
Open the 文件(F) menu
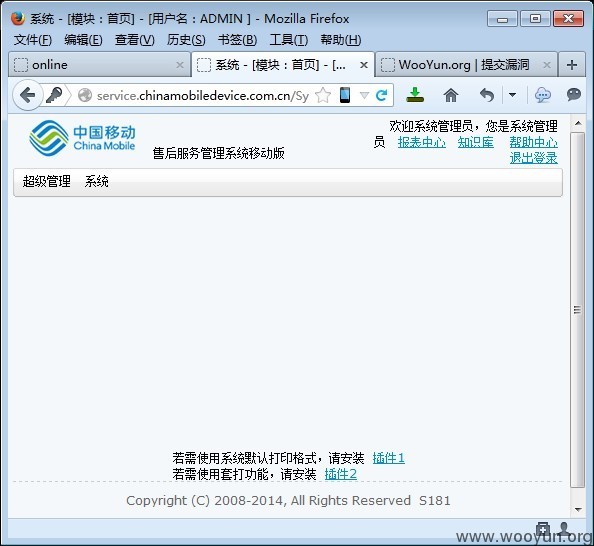click(33, 39)
